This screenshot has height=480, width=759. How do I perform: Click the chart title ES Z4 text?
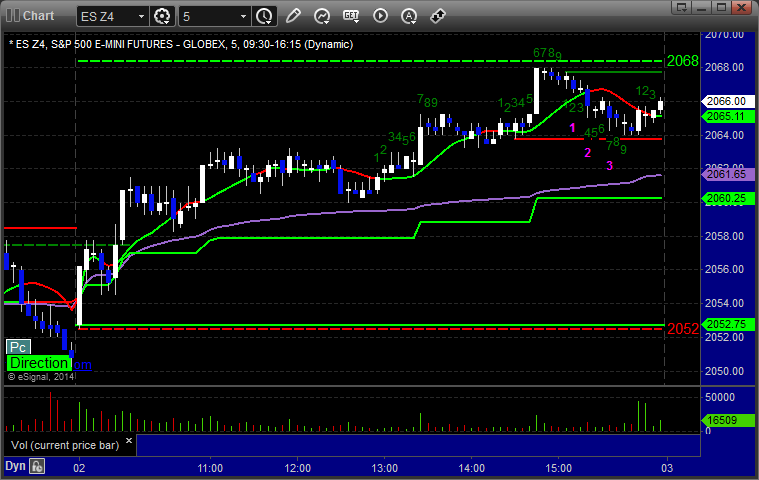click(x=181, y=44)
